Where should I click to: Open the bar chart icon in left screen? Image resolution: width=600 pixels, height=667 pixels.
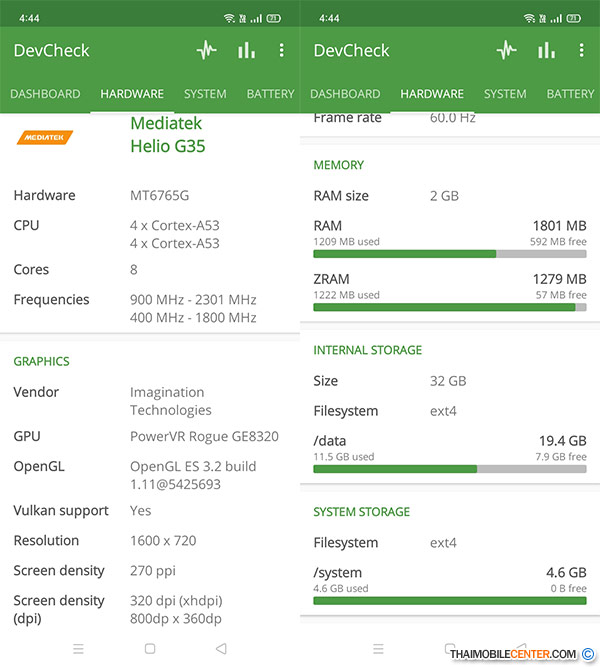(x=246, y=51)
